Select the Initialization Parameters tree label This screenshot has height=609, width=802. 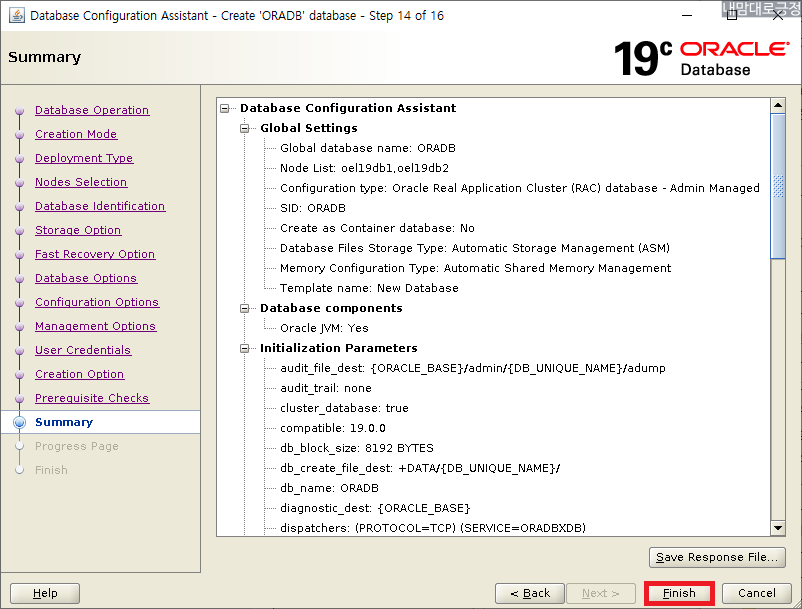point(339,348)
